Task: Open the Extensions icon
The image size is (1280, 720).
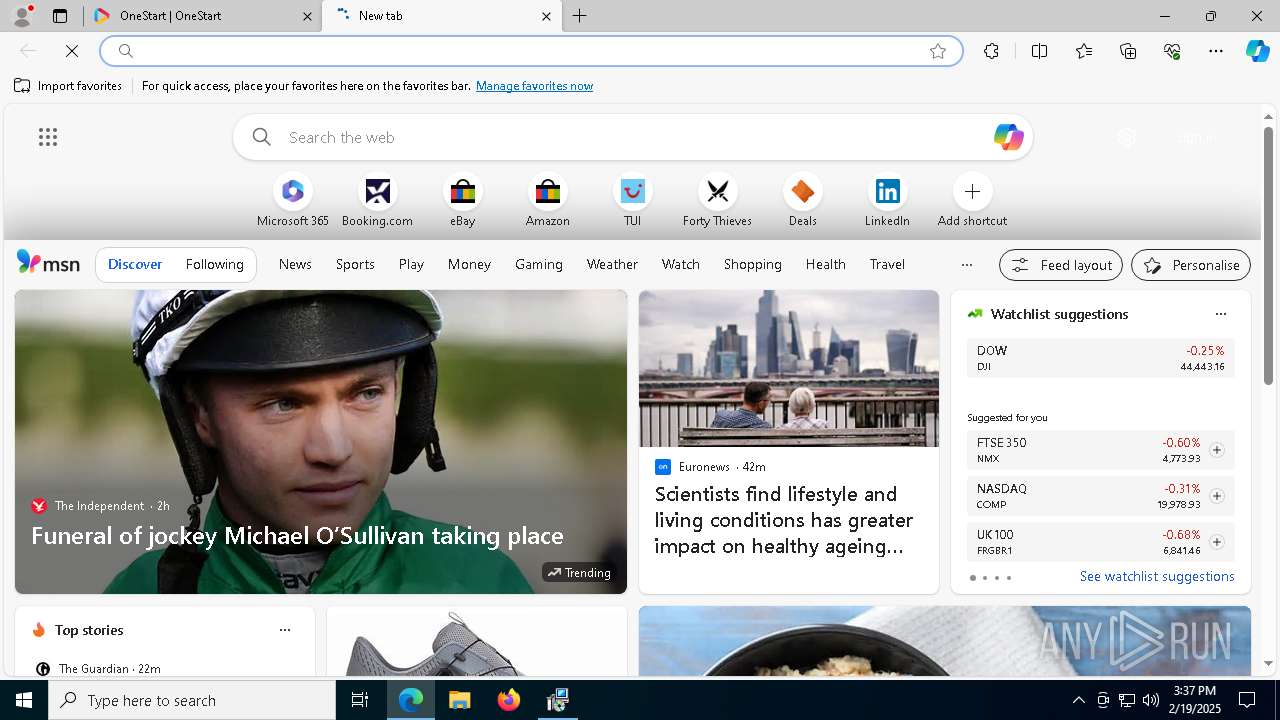Action: tap(991, 51)
